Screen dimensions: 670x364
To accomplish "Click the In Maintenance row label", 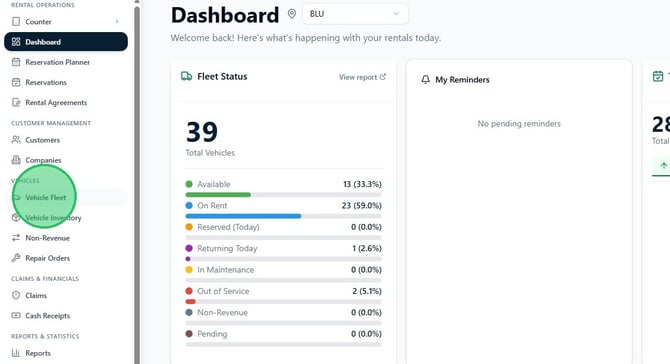I will [226, 270].
